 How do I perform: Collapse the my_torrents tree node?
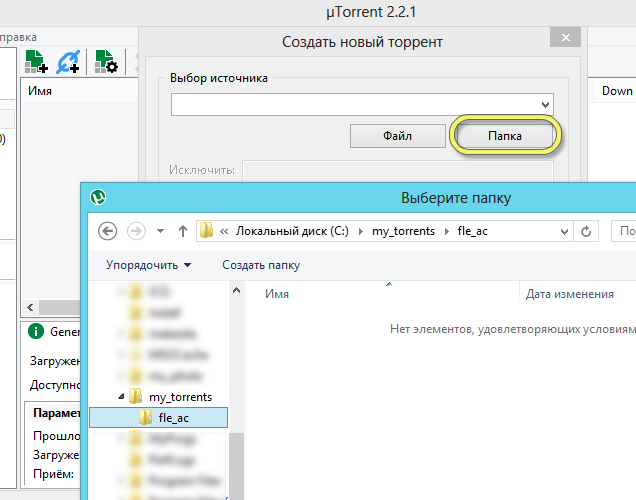(121, 396)
